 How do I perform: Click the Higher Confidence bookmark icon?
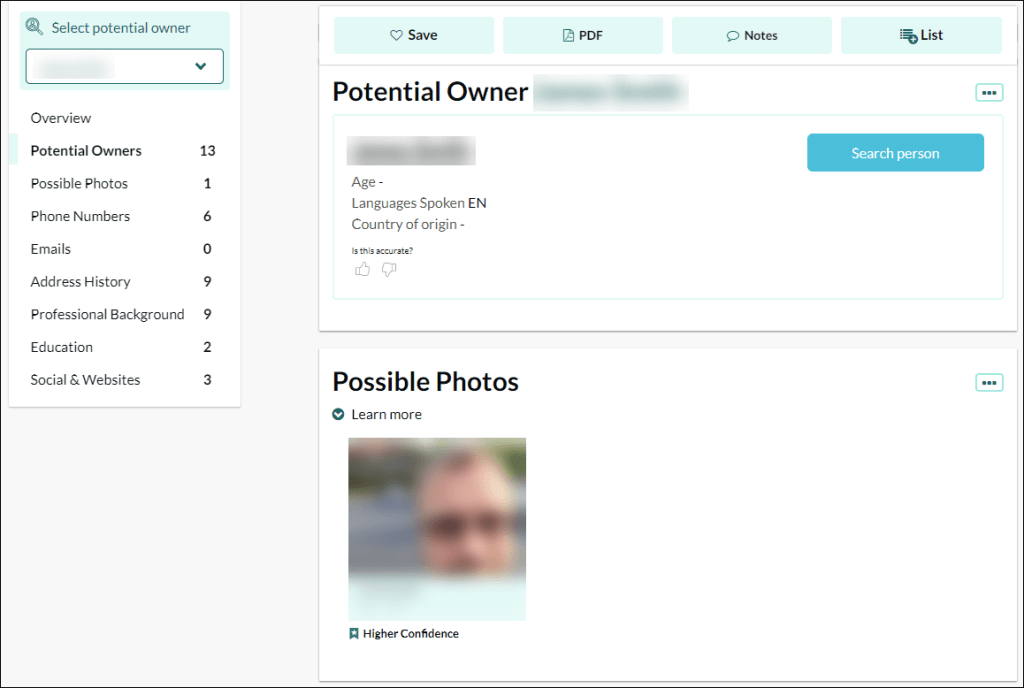point(354,633)
